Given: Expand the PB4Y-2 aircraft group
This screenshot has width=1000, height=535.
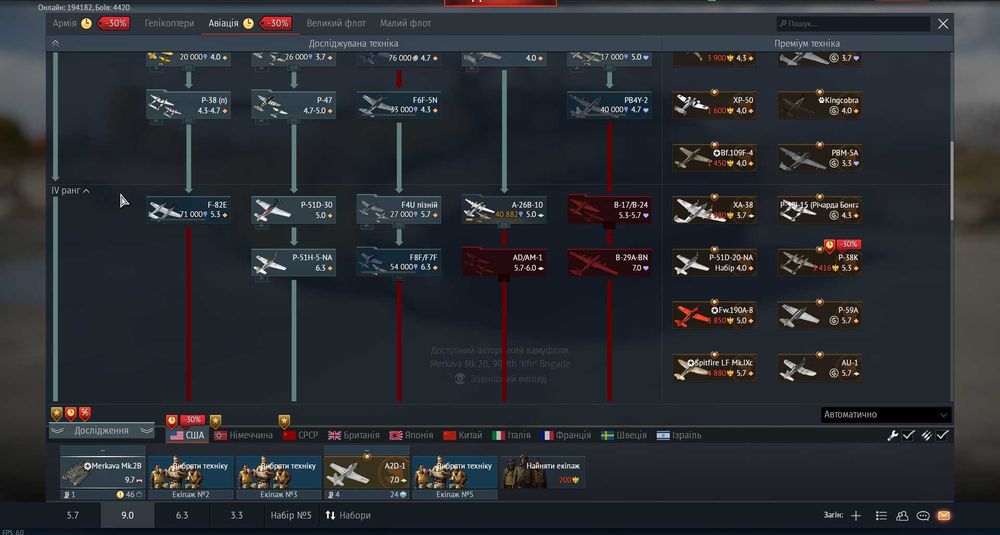Looking at the screenshot, I should click(609, 105).
